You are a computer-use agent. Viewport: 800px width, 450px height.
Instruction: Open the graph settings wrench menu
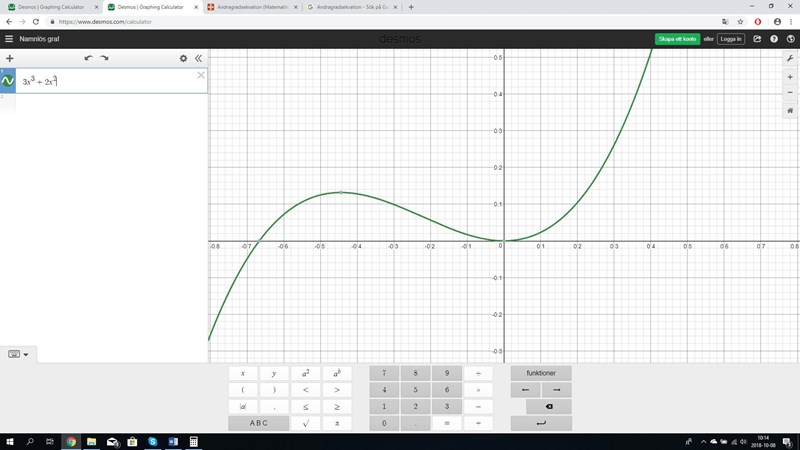pyautogui.click(x=790, y=58)
